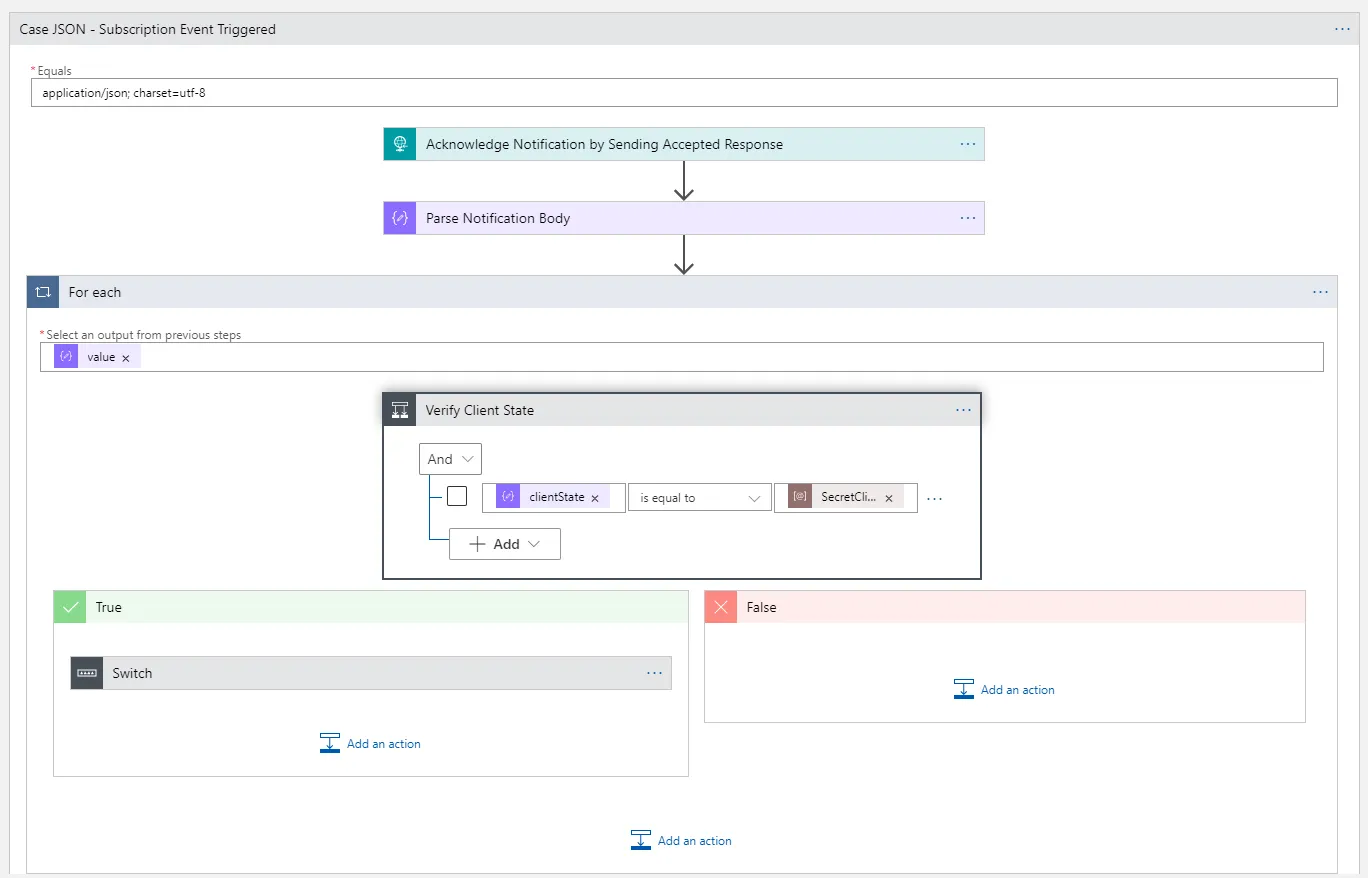The height and width of the screenshot is (878, 1368).
Task: Open the And operator dropdown
Action: pos(450,459)
